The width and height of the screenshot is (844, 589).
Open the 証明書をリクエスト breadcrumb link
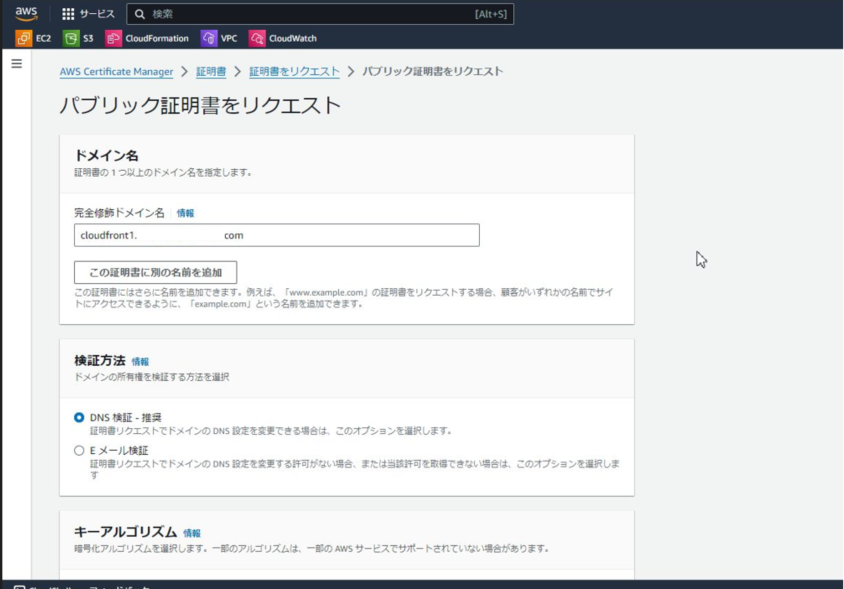click(x=294, y=72)
